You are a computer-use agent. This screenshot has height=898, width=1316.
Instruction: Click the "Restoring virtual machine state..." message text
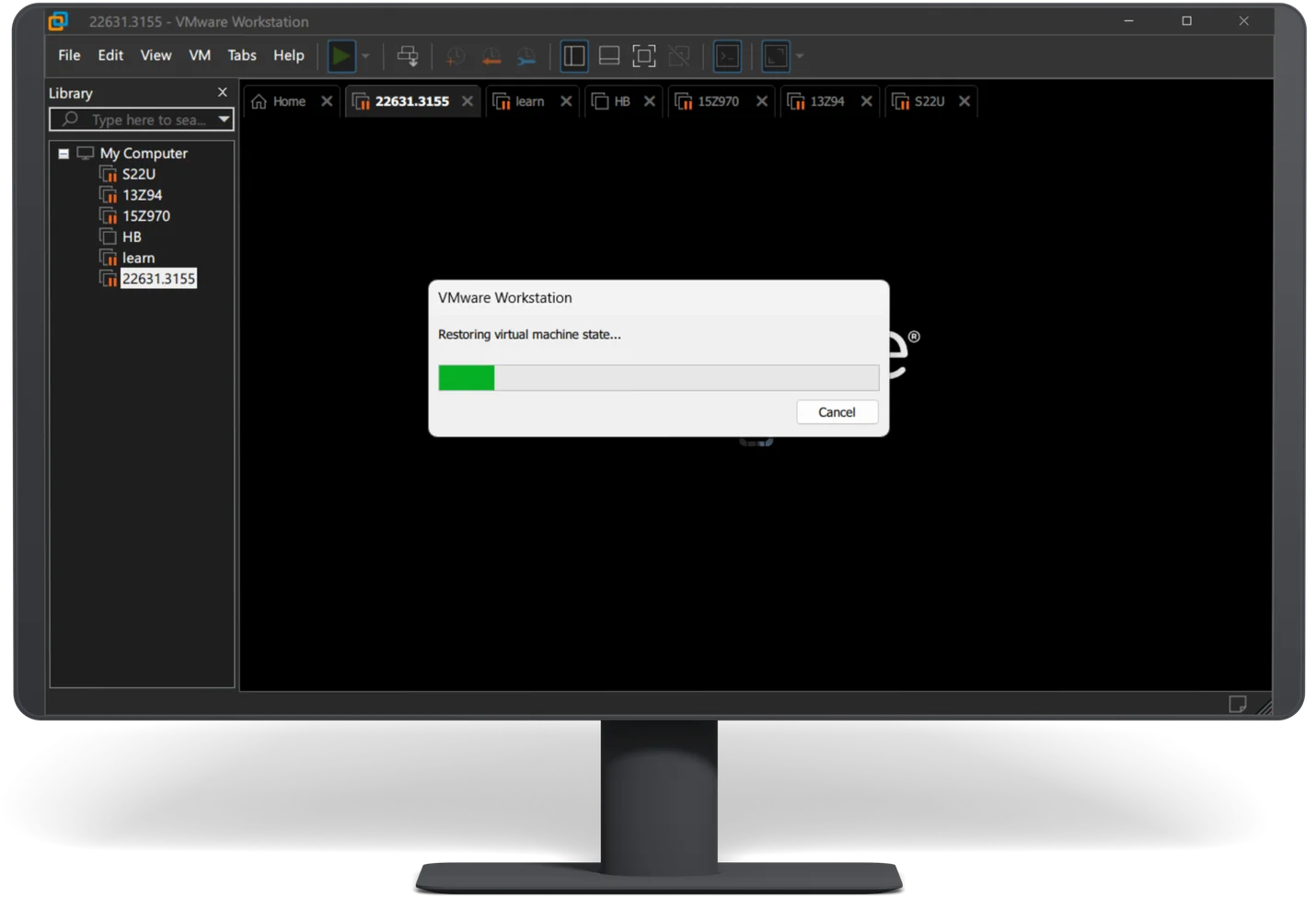[x=529, y=335]
